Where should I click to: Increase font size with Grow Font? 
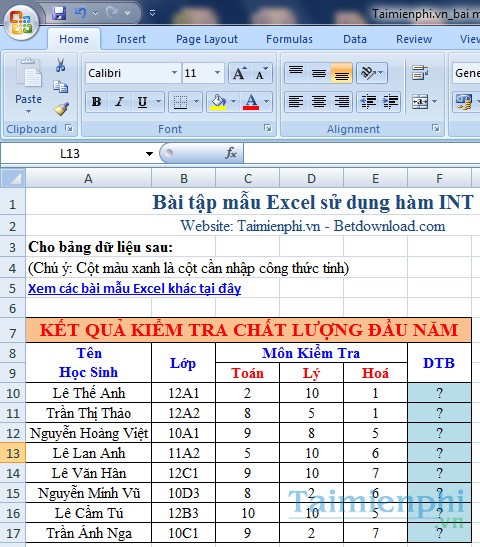(x=239, y=73)
